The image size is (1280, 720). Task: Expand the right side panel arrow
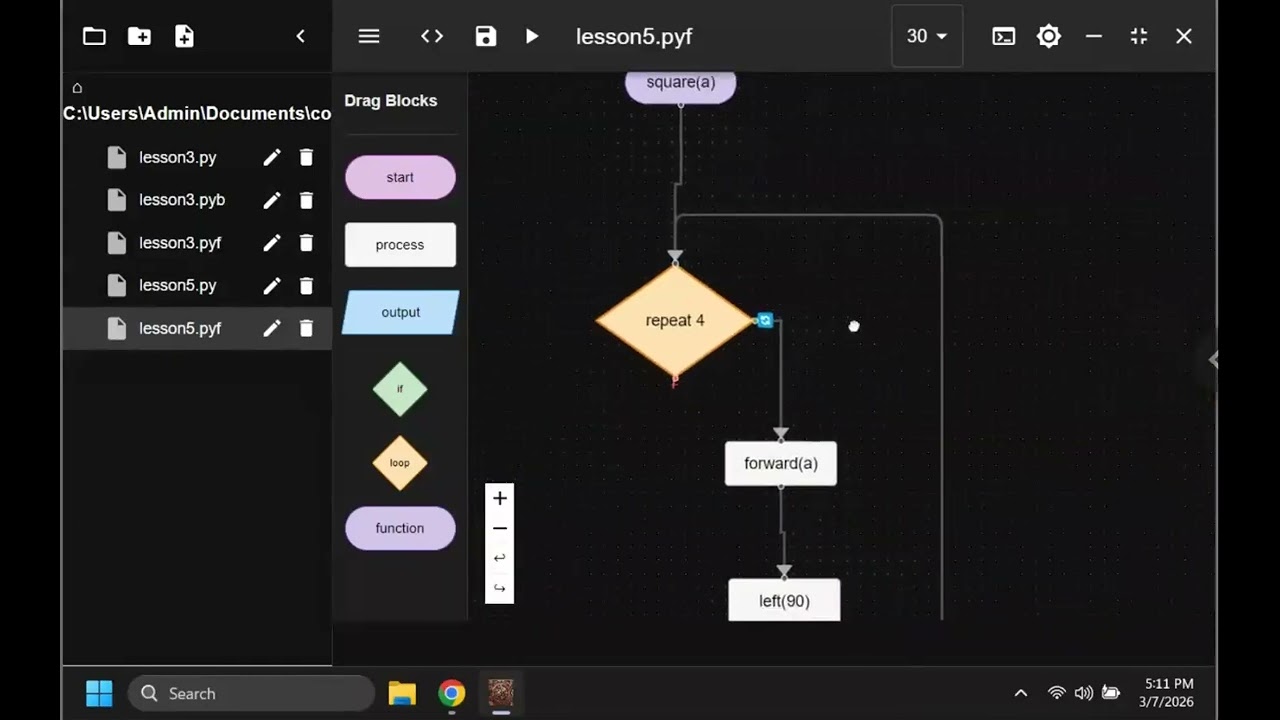point(1212,360)
